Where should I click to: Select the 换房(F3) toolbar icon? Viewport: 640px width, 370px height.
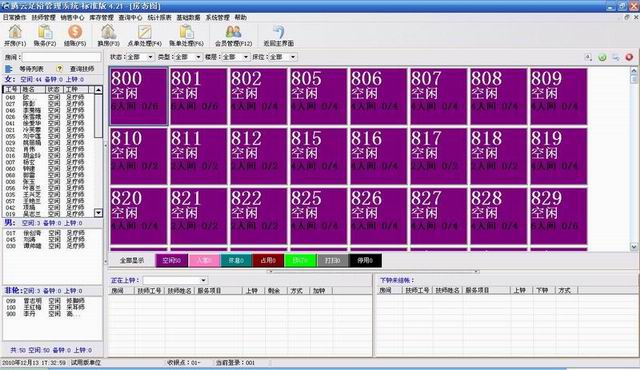point(108,32)
